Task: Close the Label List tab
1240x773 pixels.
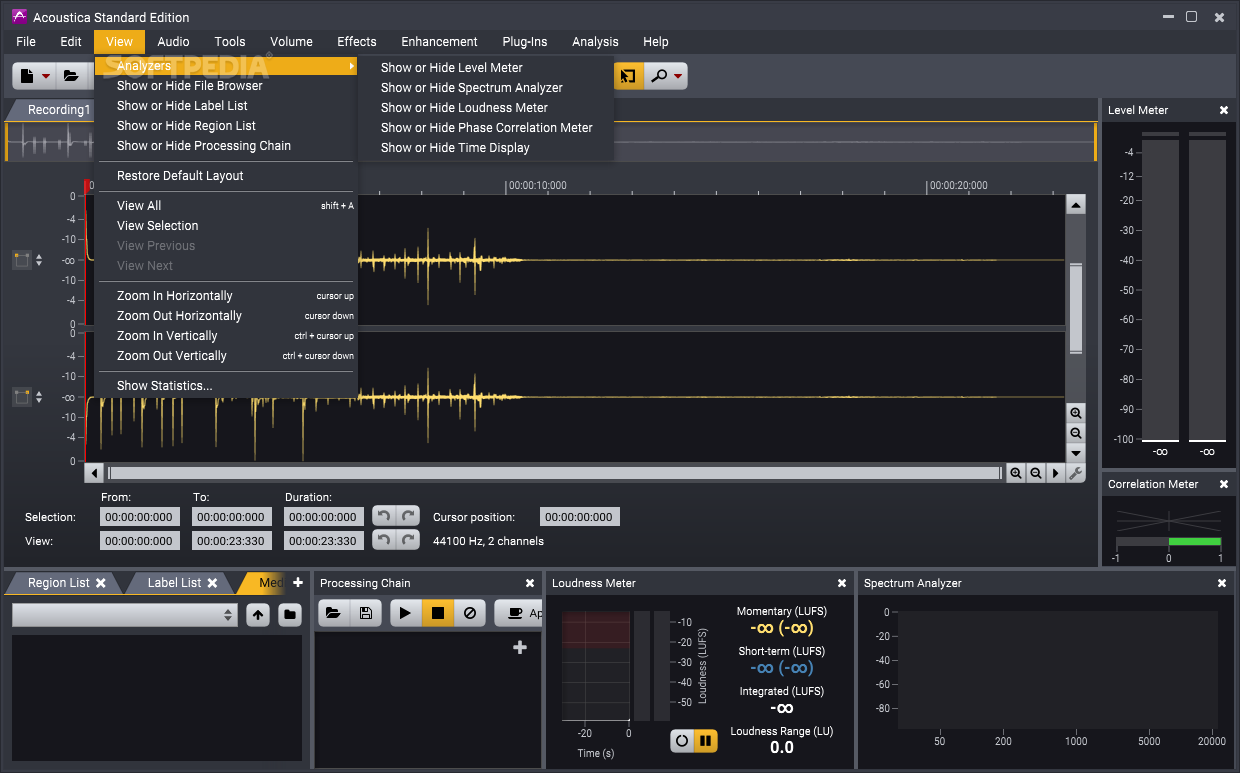Action: pyautogui.click(x=211, y=583)
